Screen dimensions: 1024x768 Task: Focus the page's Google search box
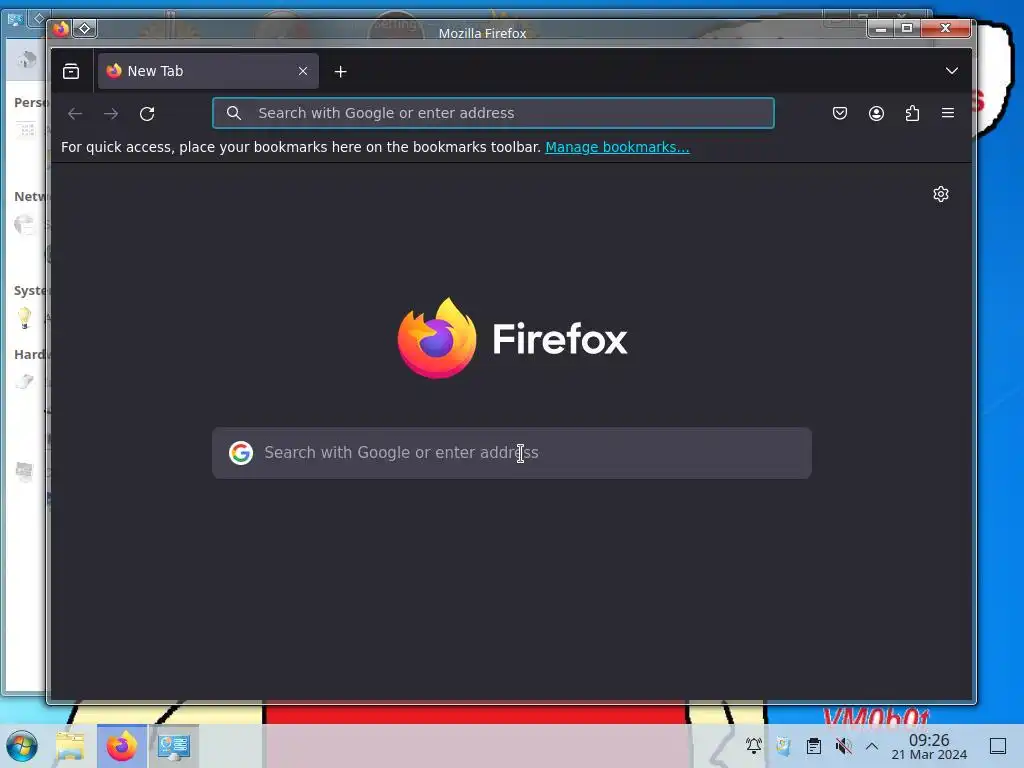pos(512,453)
